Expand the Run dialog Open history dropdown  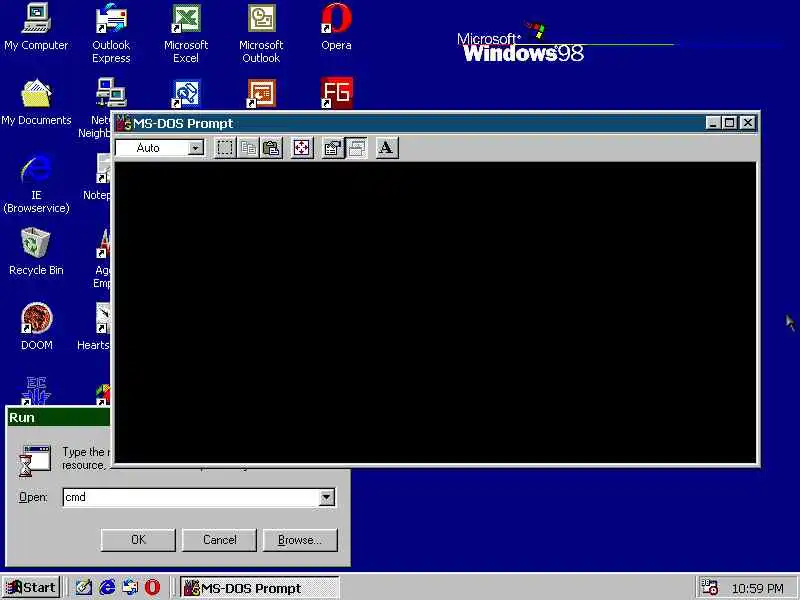pos(327,497)
